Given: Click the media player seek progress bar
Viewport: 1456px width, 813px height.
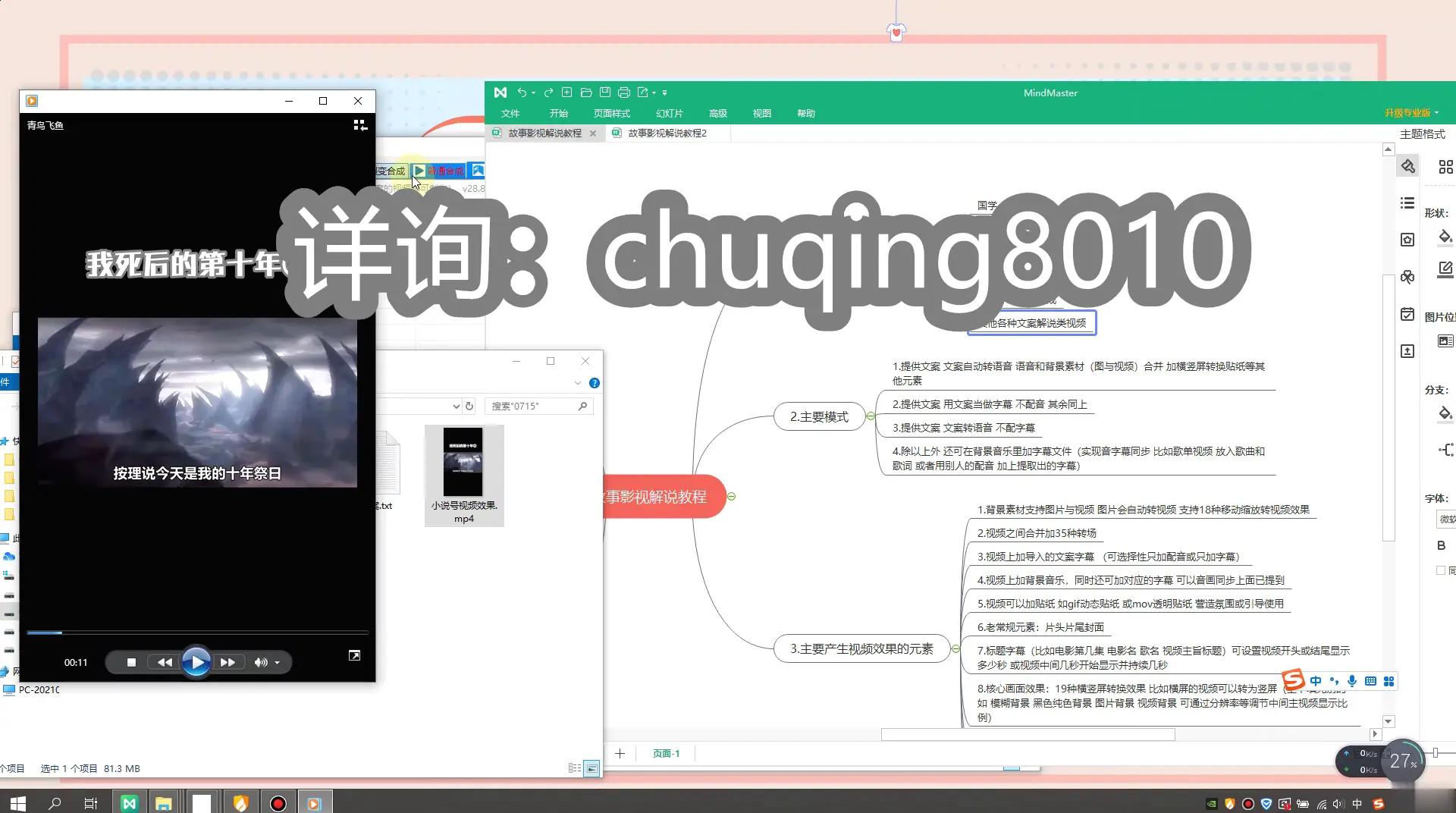Looking at the screenshot, I should click(197, 632).
